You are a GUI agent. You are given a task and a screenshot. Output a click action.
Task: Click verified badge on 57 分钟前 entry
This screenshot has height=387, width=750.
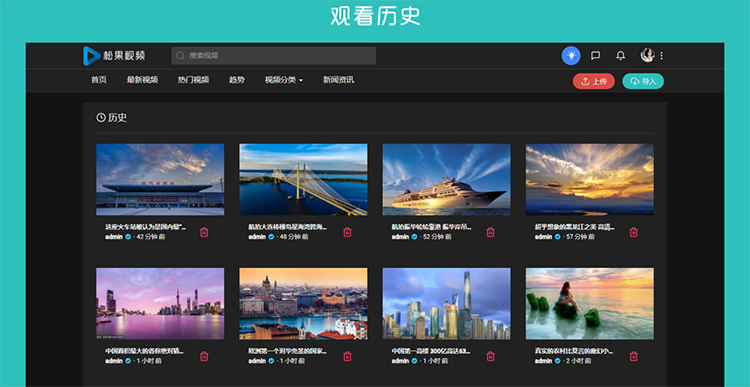[558, 237]
